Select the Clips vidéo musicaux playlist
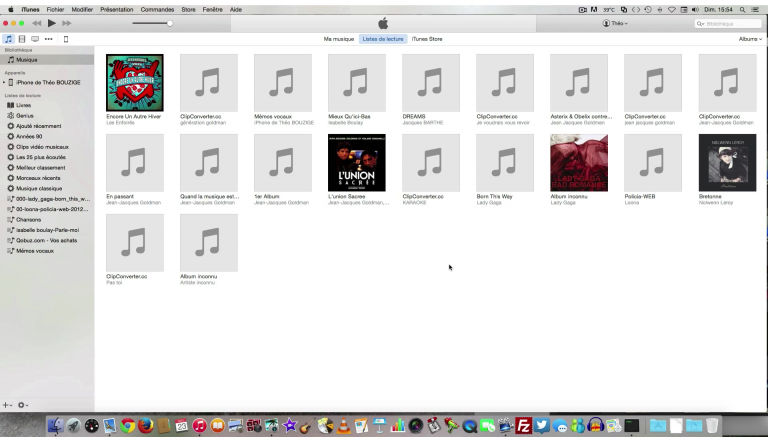 coord(42,147)
